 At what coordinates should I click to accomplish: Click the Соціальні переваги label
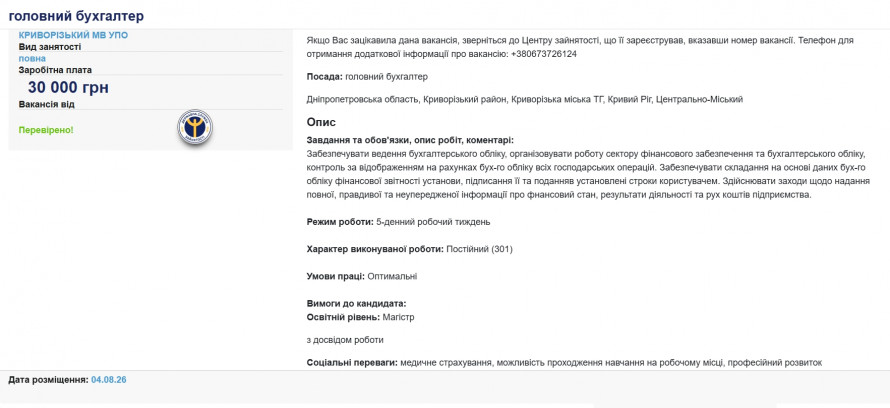352,362
